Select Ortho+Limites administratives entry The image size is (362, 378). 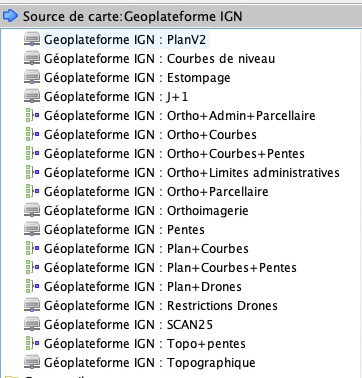pos(192,173)
